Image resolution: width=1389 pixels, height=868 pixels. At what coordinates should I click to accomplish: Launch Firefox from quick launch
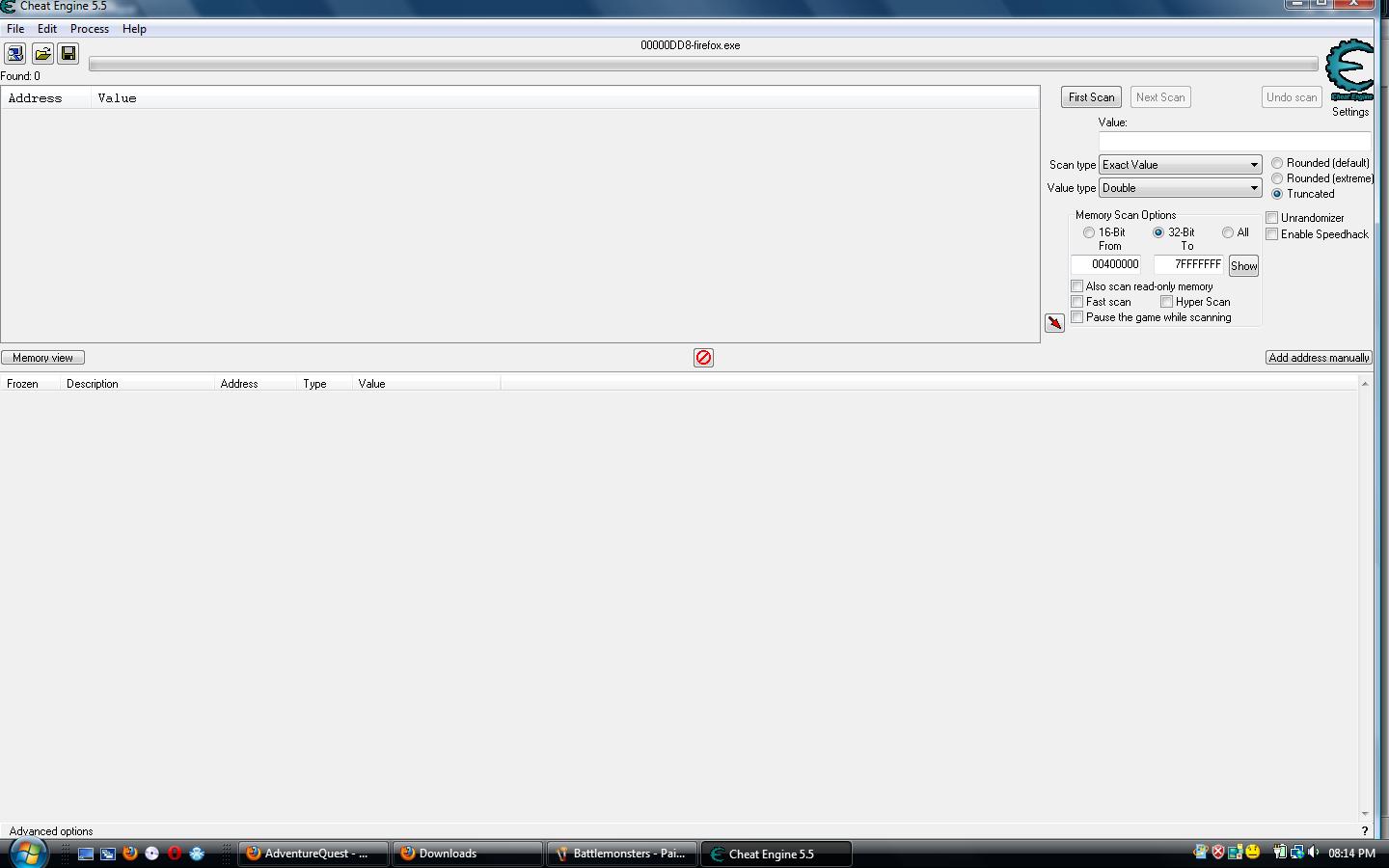tap(130, 854)
